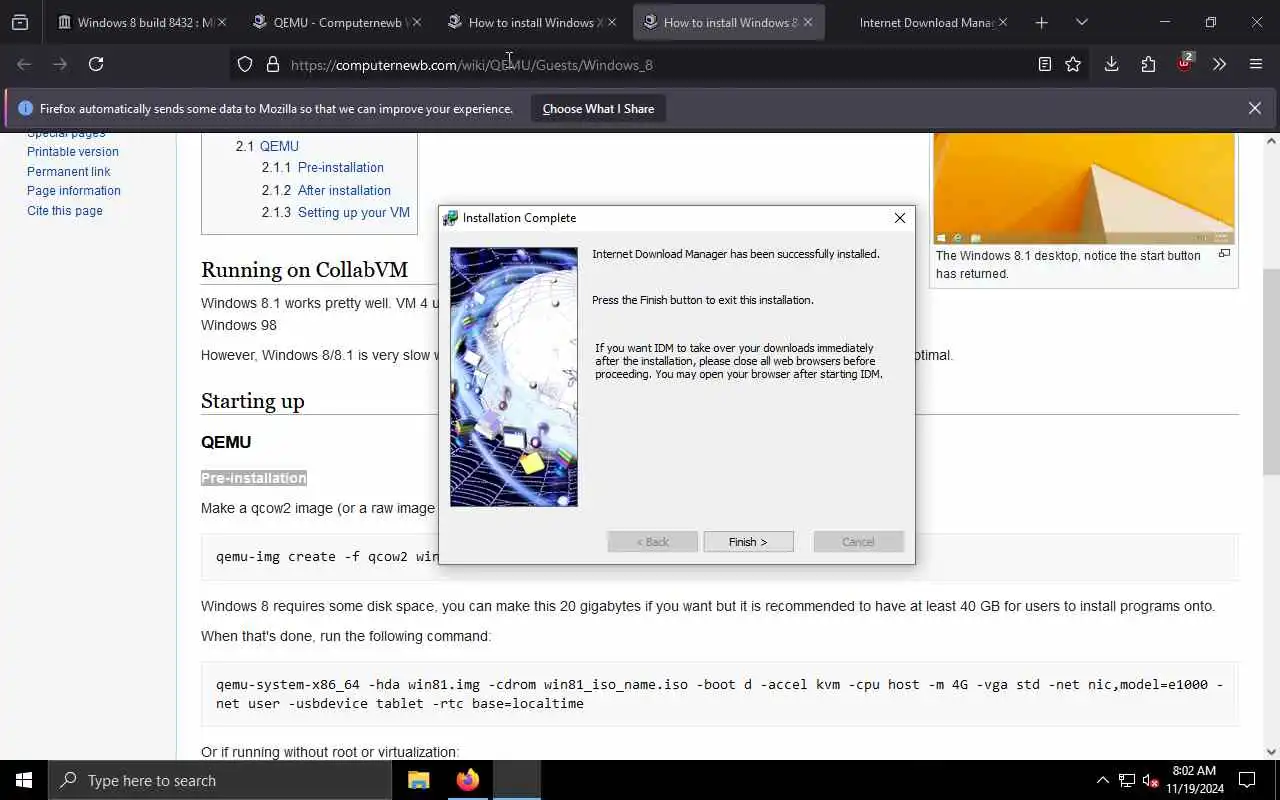Open the tracking protection shield icon
The height and width of the screenshot is (800, 1280).
coord(245,64)
